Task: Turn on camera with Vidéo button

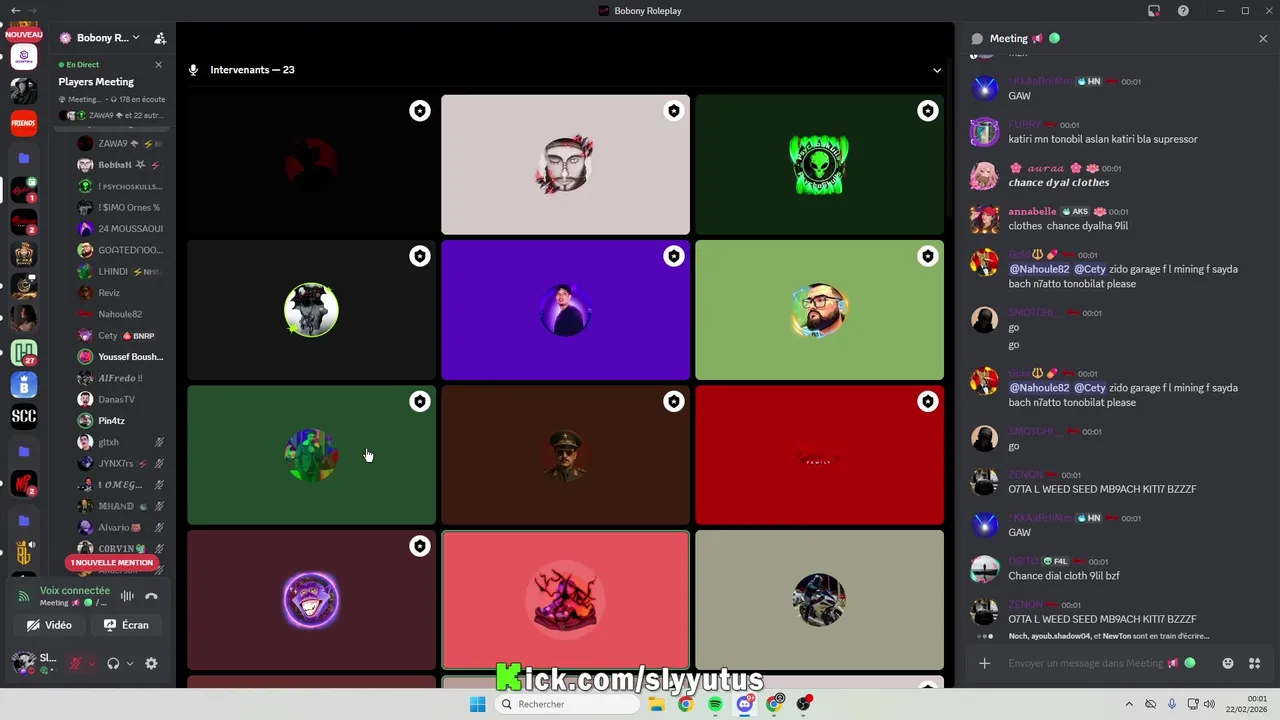Action: [x=50, y=625]
